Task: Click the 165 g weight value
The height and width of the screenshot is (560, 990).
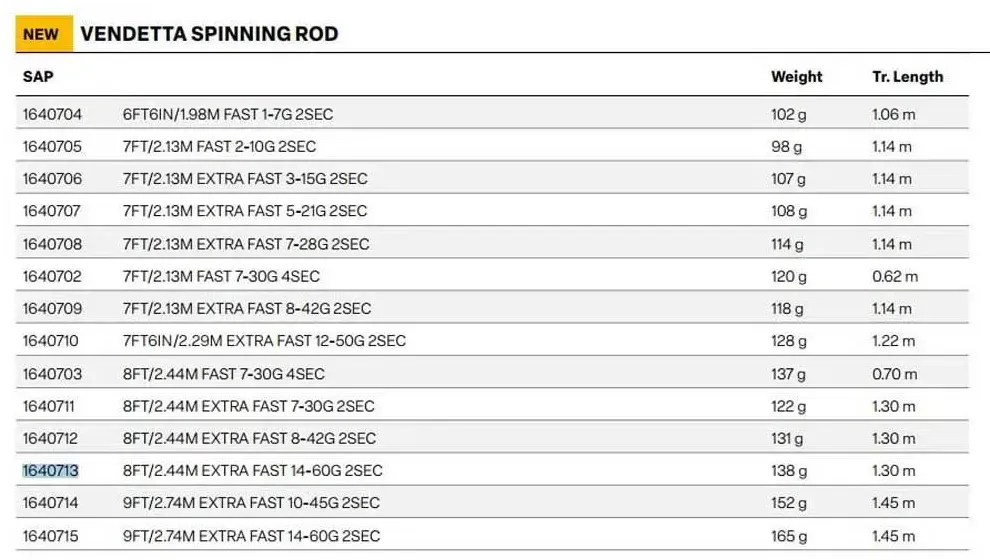Action: pyautogui.click(x=789, y=536)
